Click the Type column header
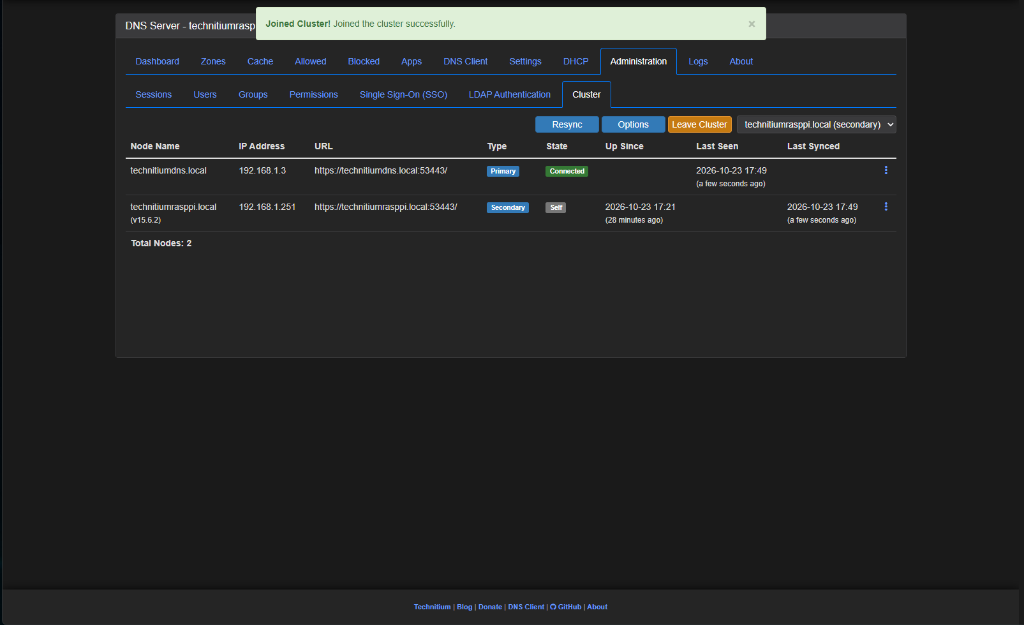This screenshot has height=625, width=1024. point(496,146)
